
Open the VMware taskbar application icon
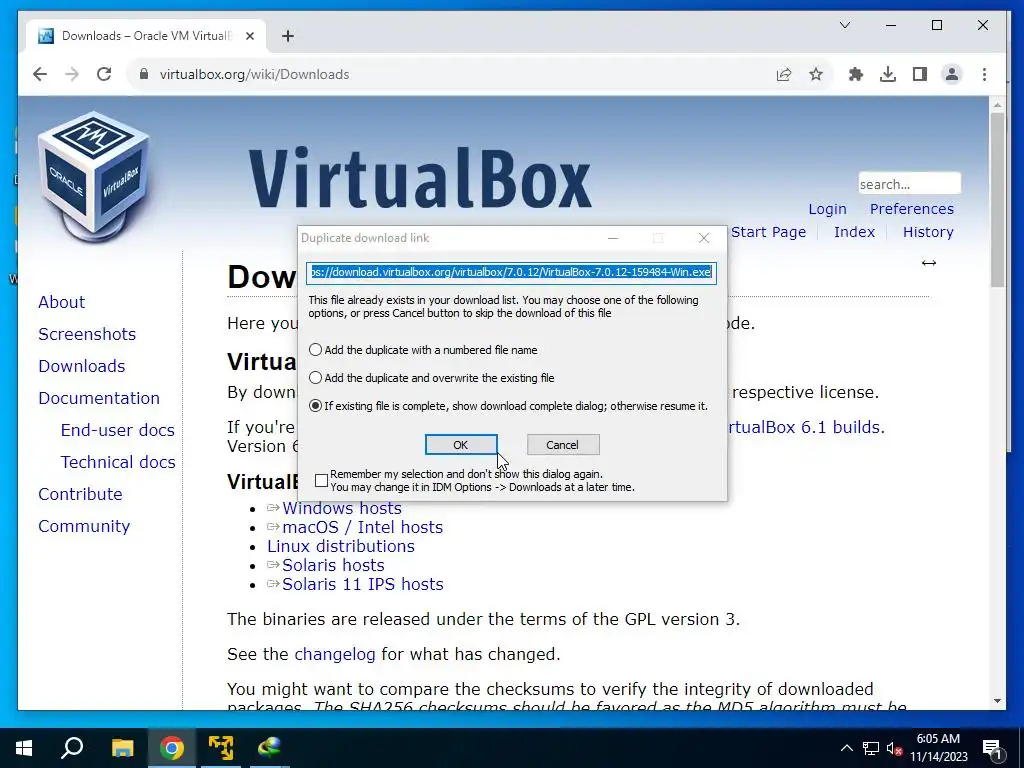click(x=221, y=748)
